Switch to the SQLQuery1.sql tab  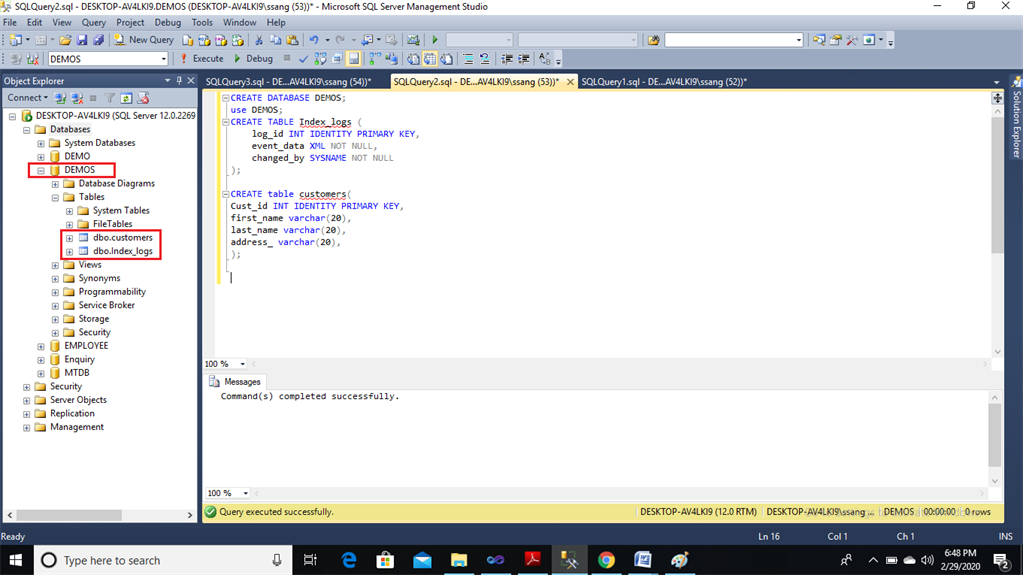click(664, 82)
